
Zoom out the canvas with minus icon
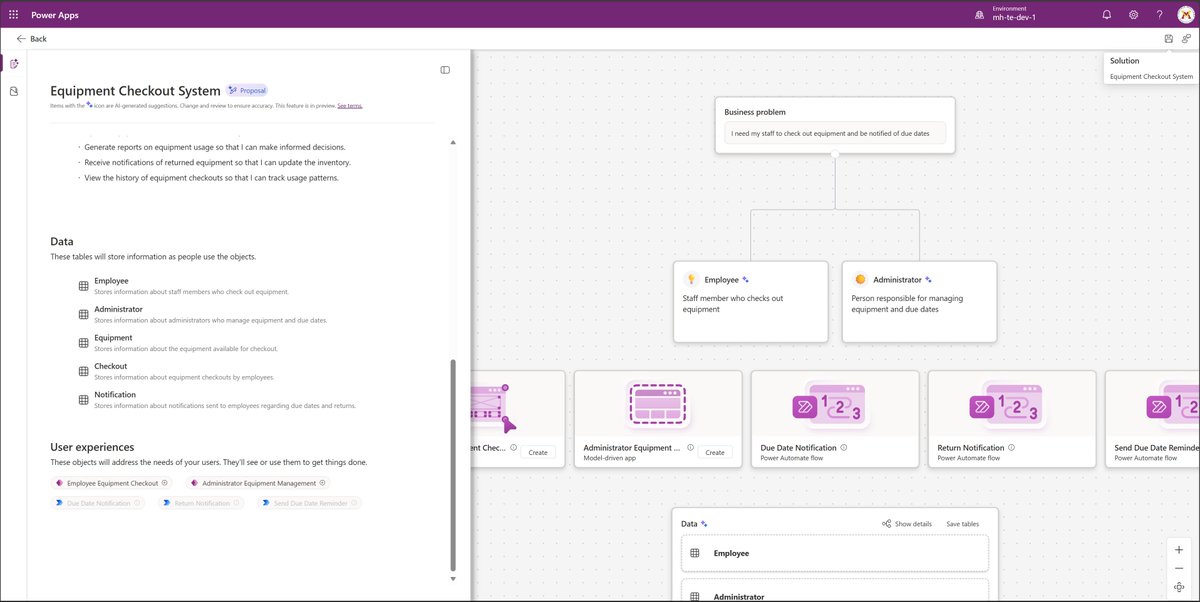click(x=1181, y=569)
